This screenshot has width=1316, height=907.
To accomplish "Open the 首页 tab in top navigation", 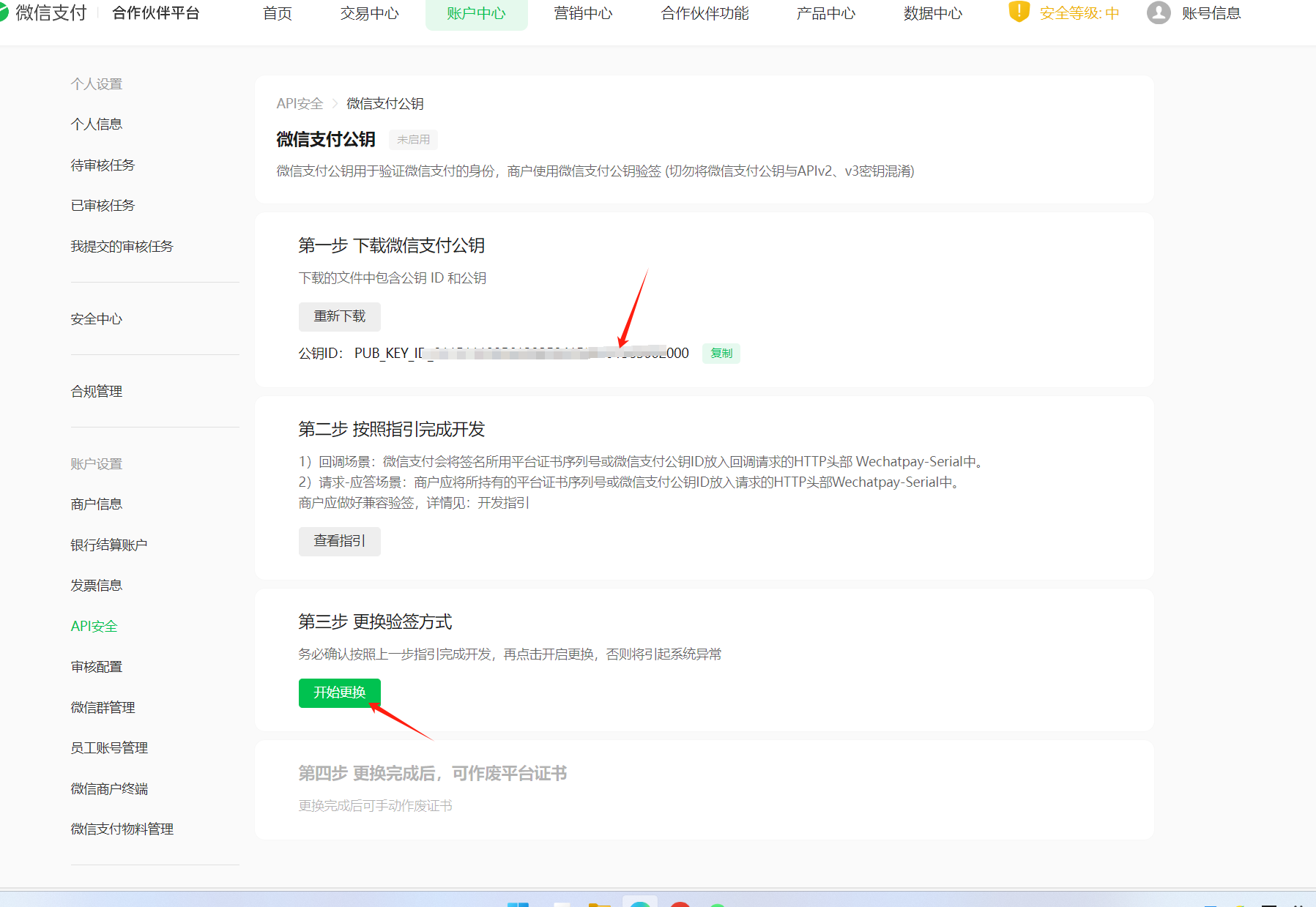I will (278, 13).
